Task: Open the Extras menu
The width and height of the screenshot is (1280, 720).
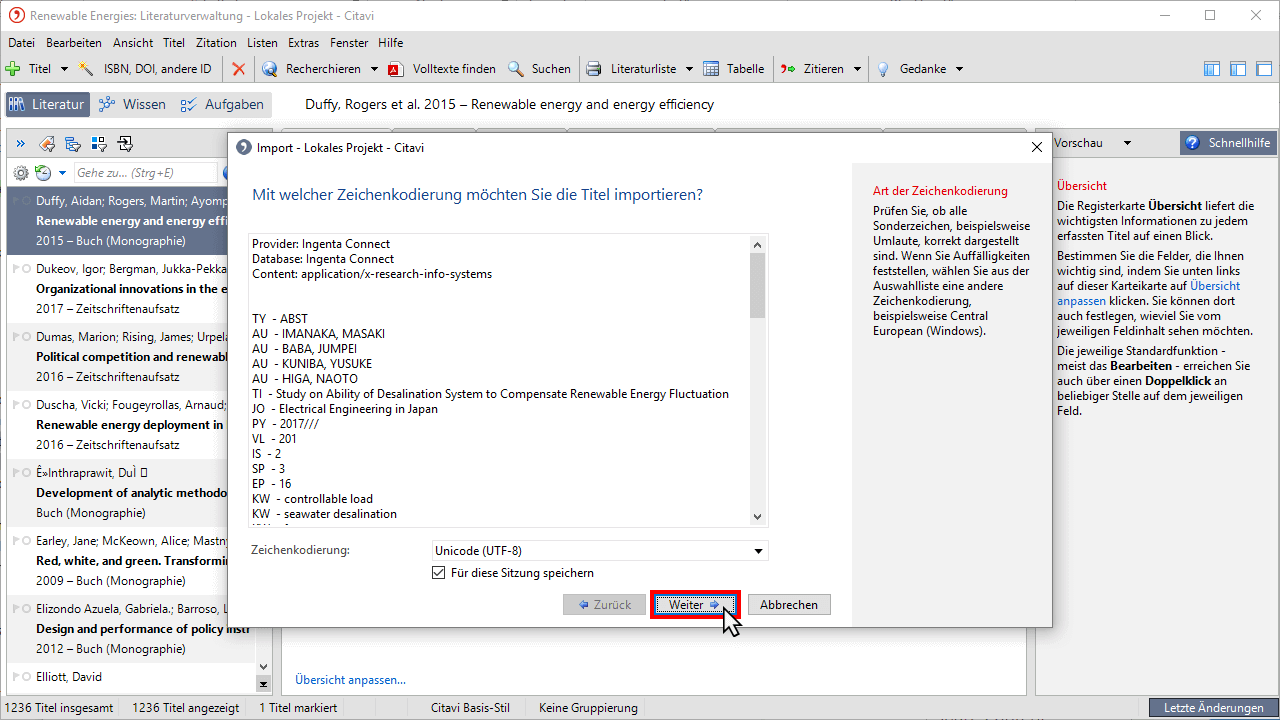Action: tap(303, 43)
